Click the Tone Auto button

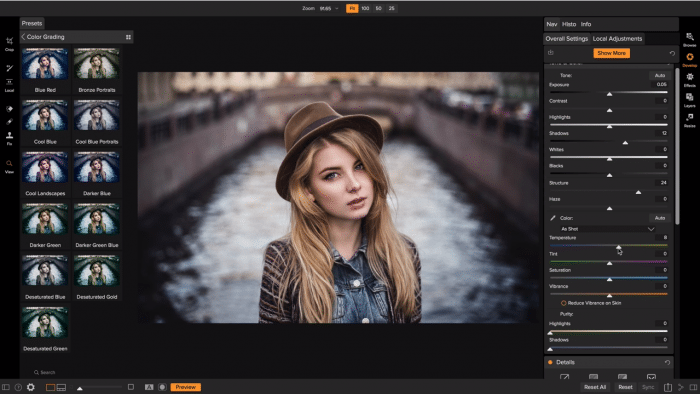(660, 75)
